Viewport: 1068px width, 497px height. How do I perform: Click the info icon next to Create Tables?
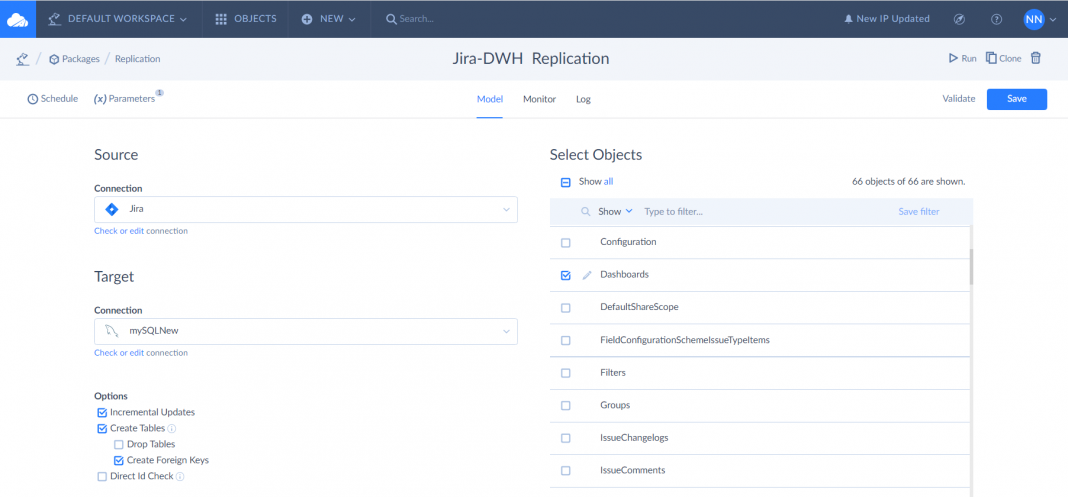pyautogui.click(x=172, y=428)
